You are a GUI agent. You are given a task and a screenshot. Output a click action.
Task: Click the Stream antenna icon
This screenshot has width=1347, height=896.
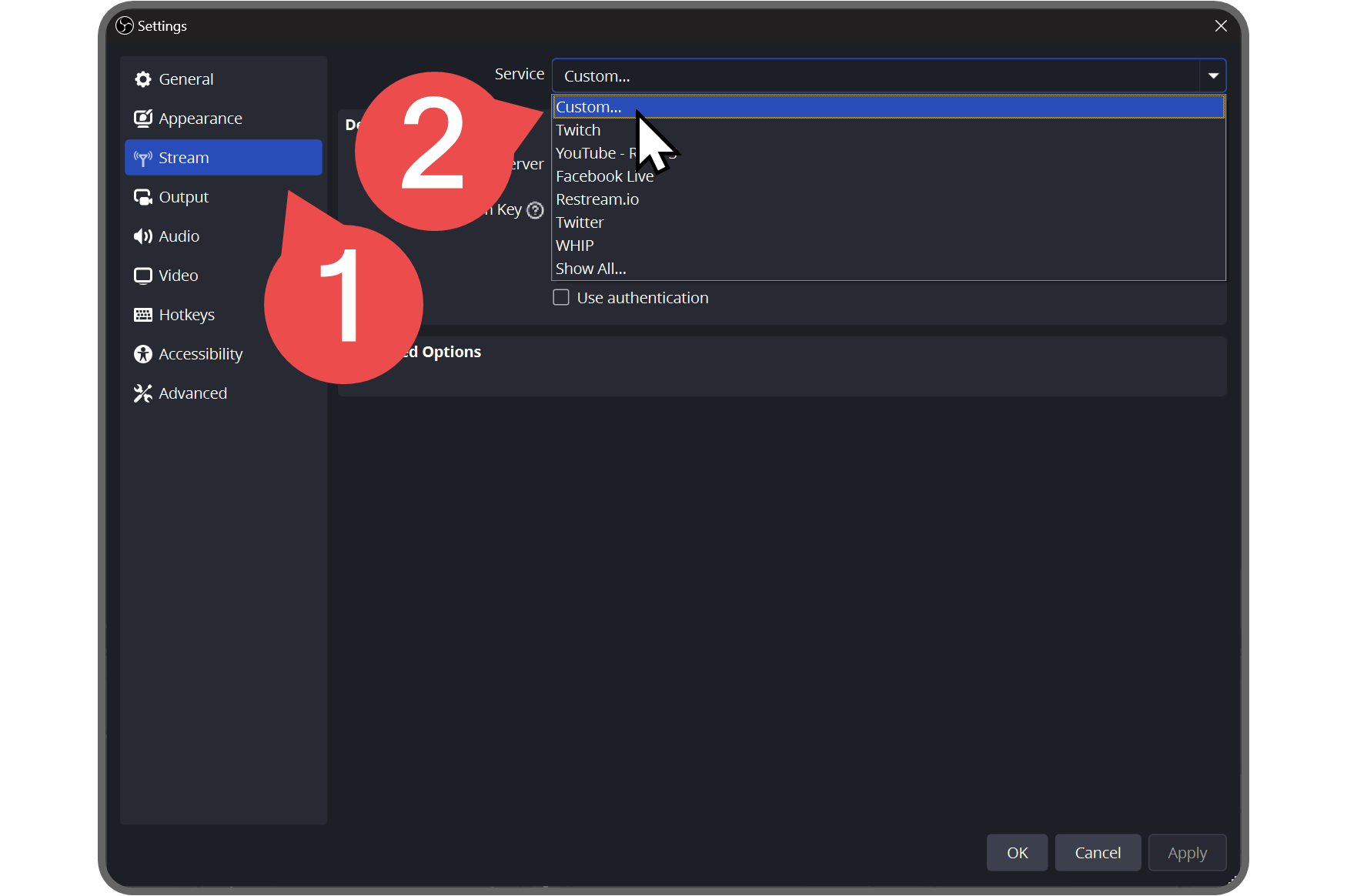pos(142,158)
